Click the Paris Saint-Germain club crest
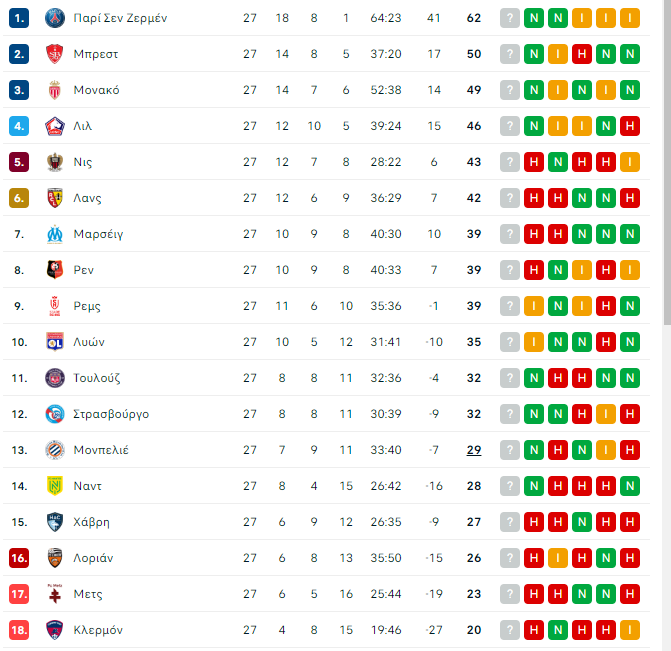This screenshot has width=671, height=651. pos(55,18)
